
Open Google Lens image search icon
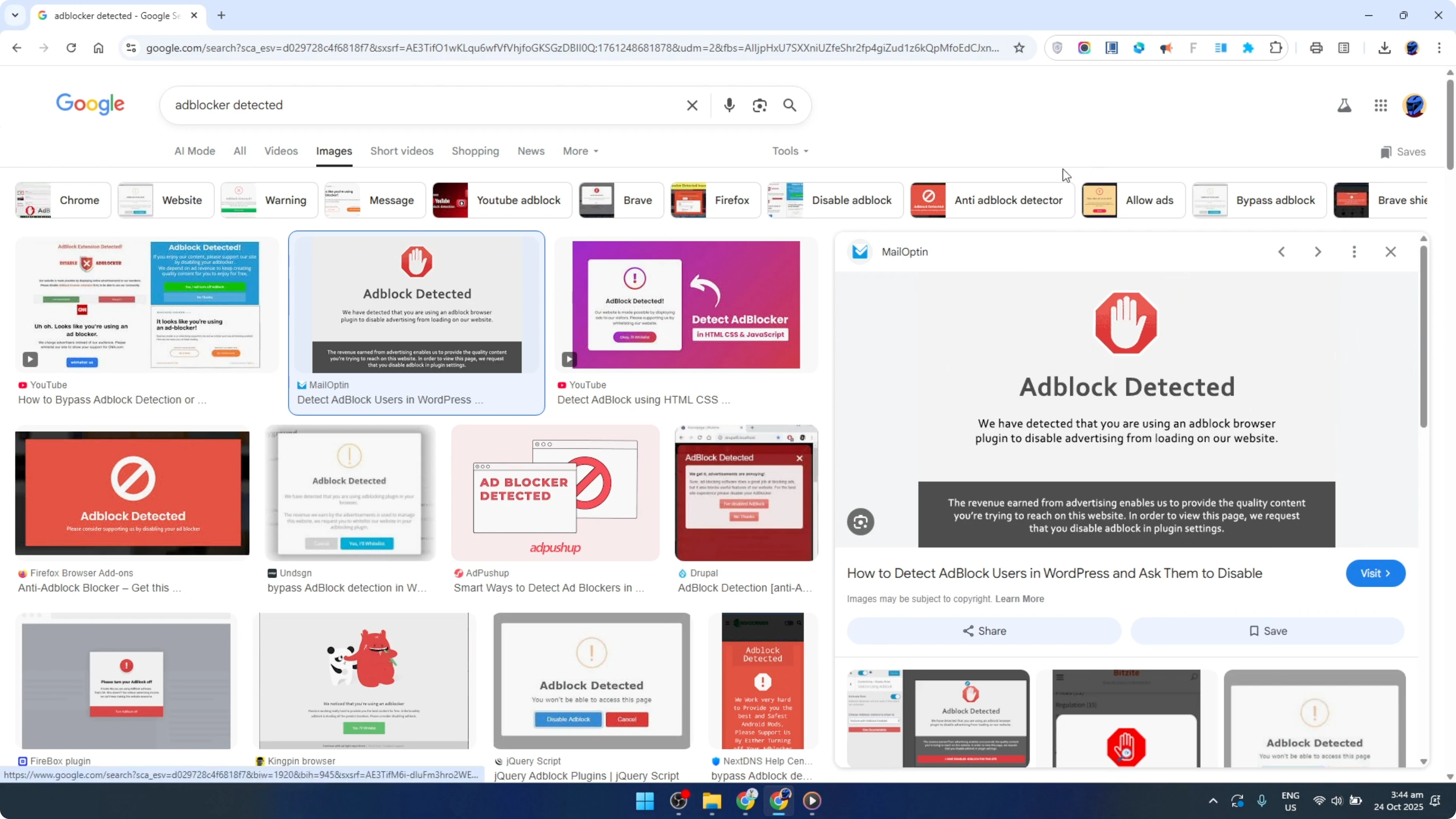coord(760,105)
